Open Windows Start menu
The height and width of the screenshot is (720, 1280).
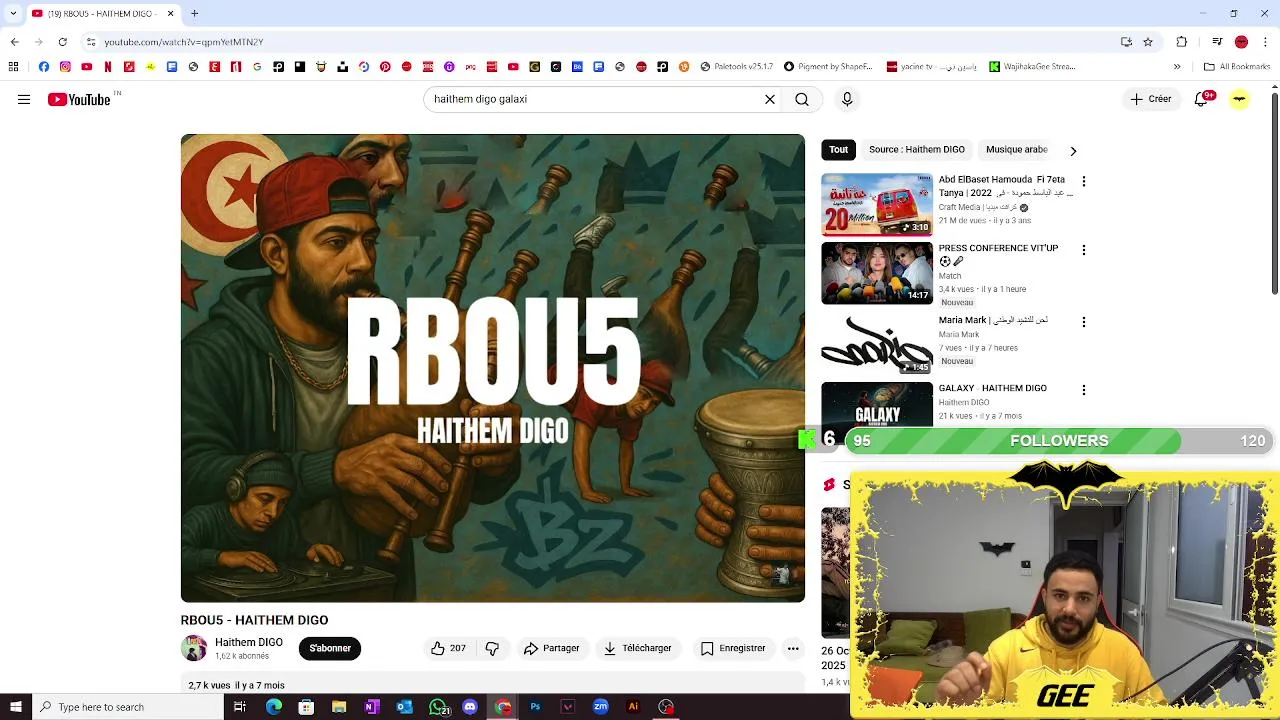click(15, 707)
